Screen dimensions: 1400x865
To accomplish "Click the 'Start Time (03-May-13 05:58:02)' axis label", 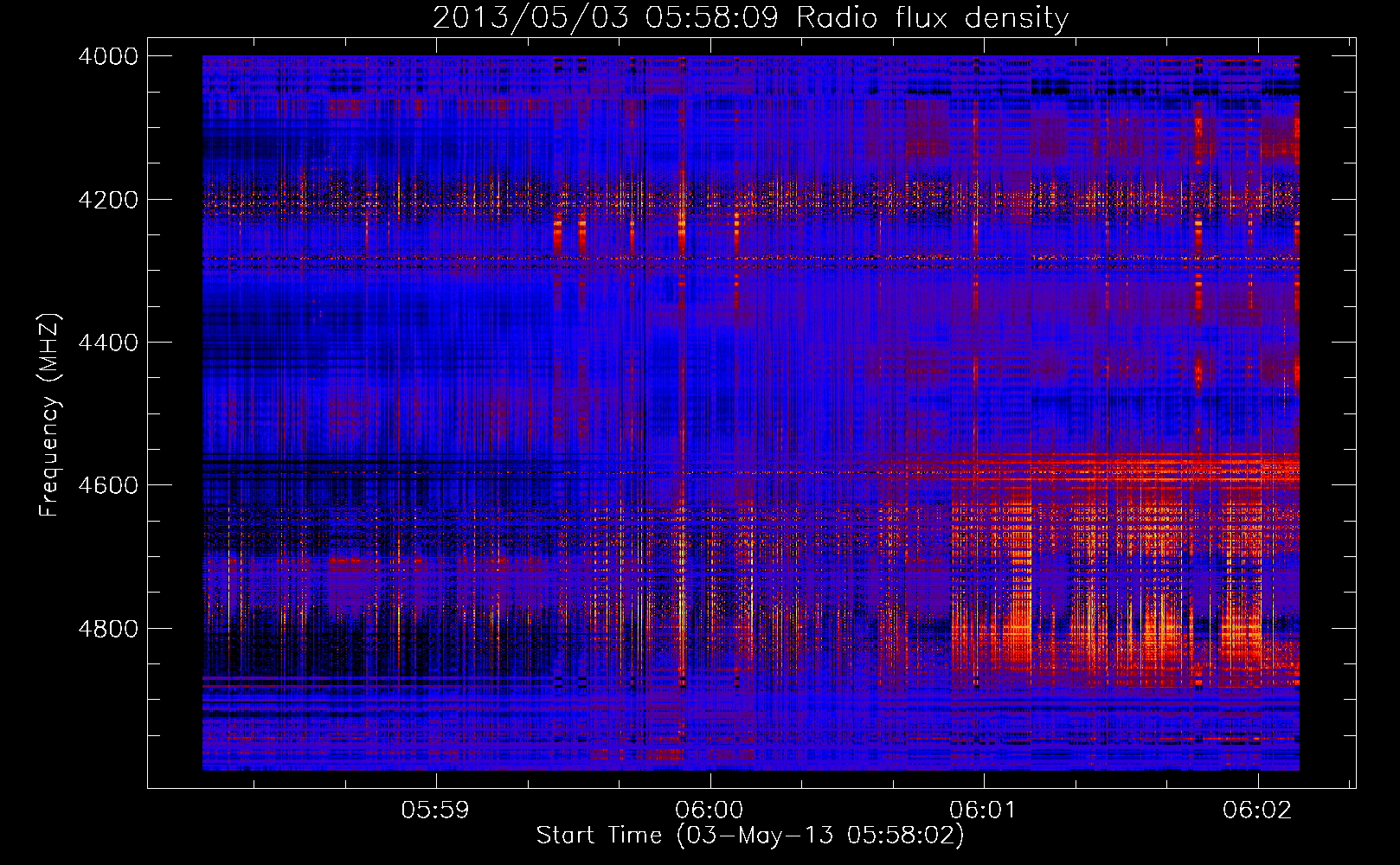I will pyautogui.click(x=749, y=836).
